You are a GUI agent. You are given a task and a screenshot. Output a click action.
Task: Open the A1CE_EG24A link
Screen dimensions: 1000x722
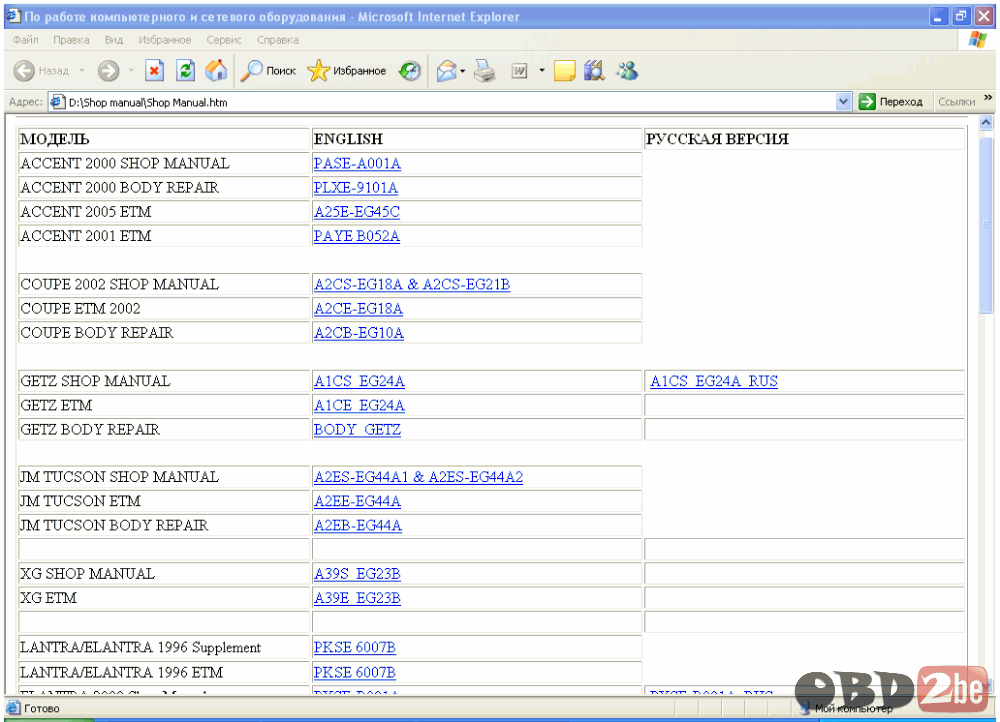[359, 406]
